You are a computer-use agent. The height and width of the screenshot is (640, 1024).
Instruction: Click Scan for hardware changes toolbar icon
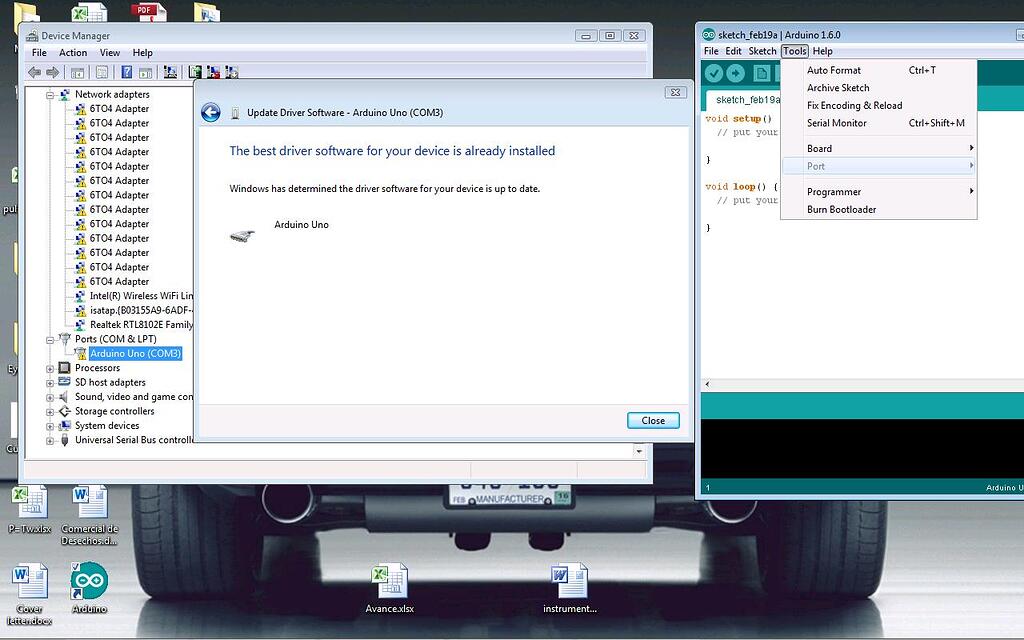point(170,72)
